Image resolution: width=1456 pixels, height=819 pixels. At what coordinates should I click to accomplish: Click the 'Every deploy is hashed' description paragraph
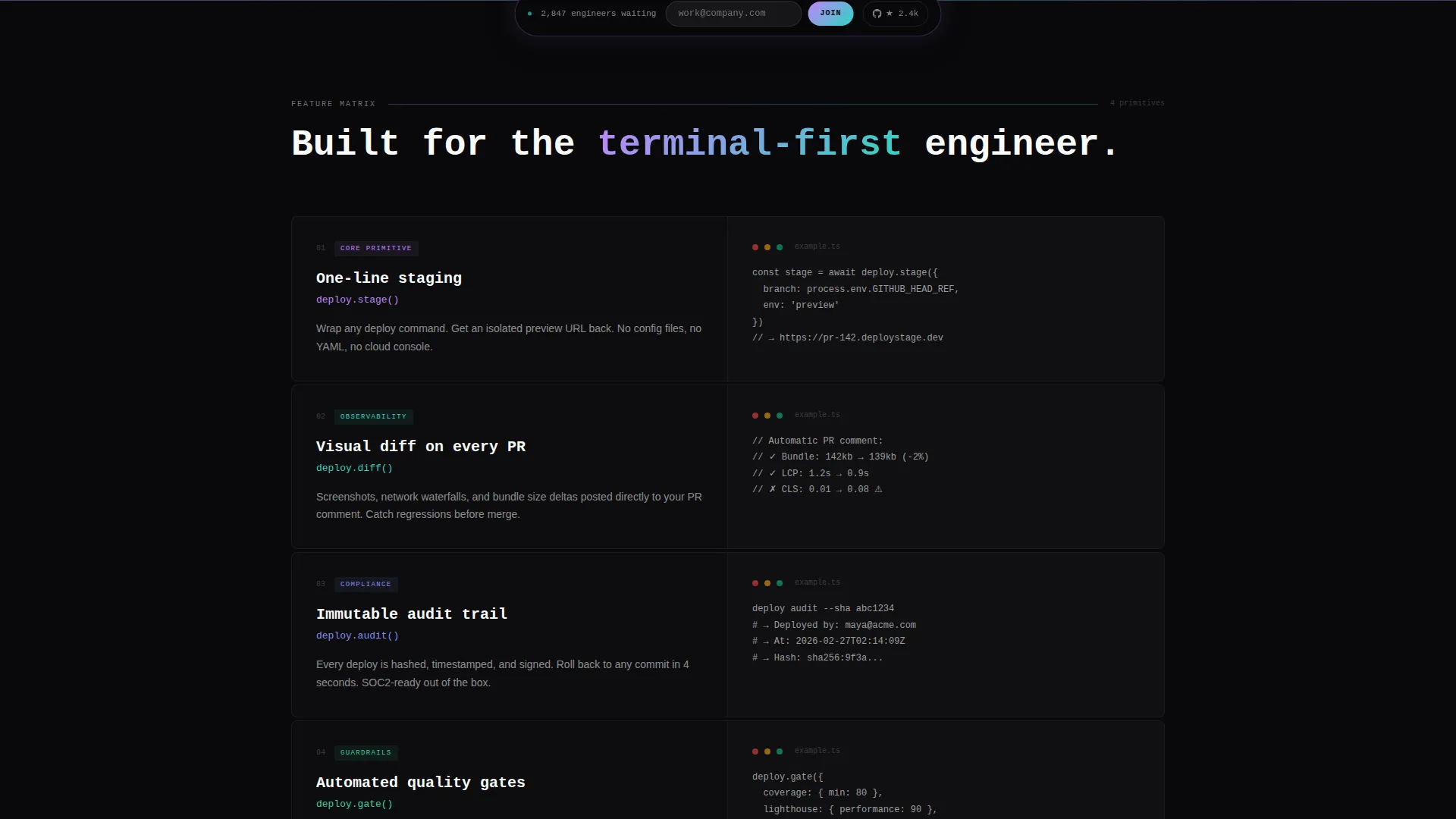coord(503,673)
